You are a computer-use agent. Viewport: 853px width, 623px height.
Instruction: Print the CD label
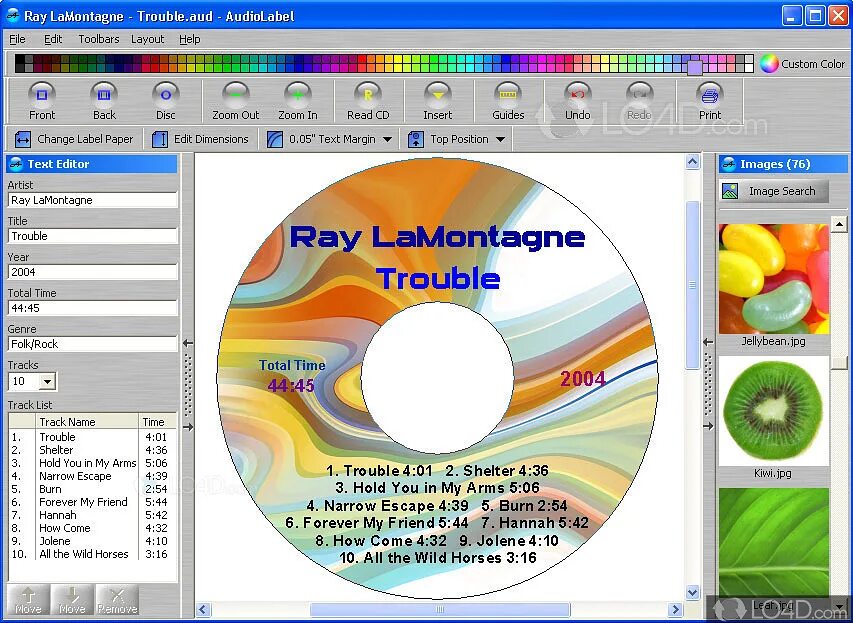click(709, 101)
